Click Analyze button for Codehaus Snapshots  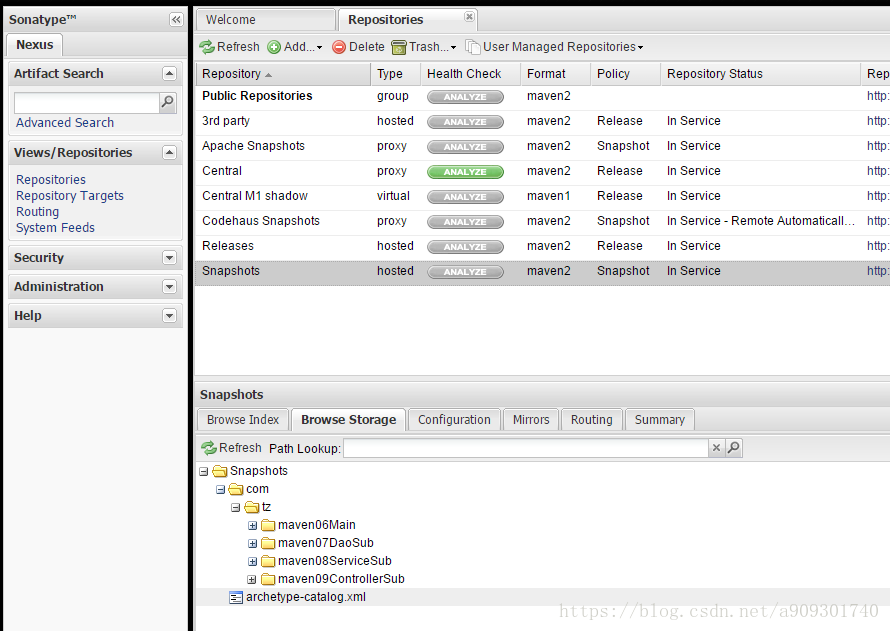[x=465, y=222]
